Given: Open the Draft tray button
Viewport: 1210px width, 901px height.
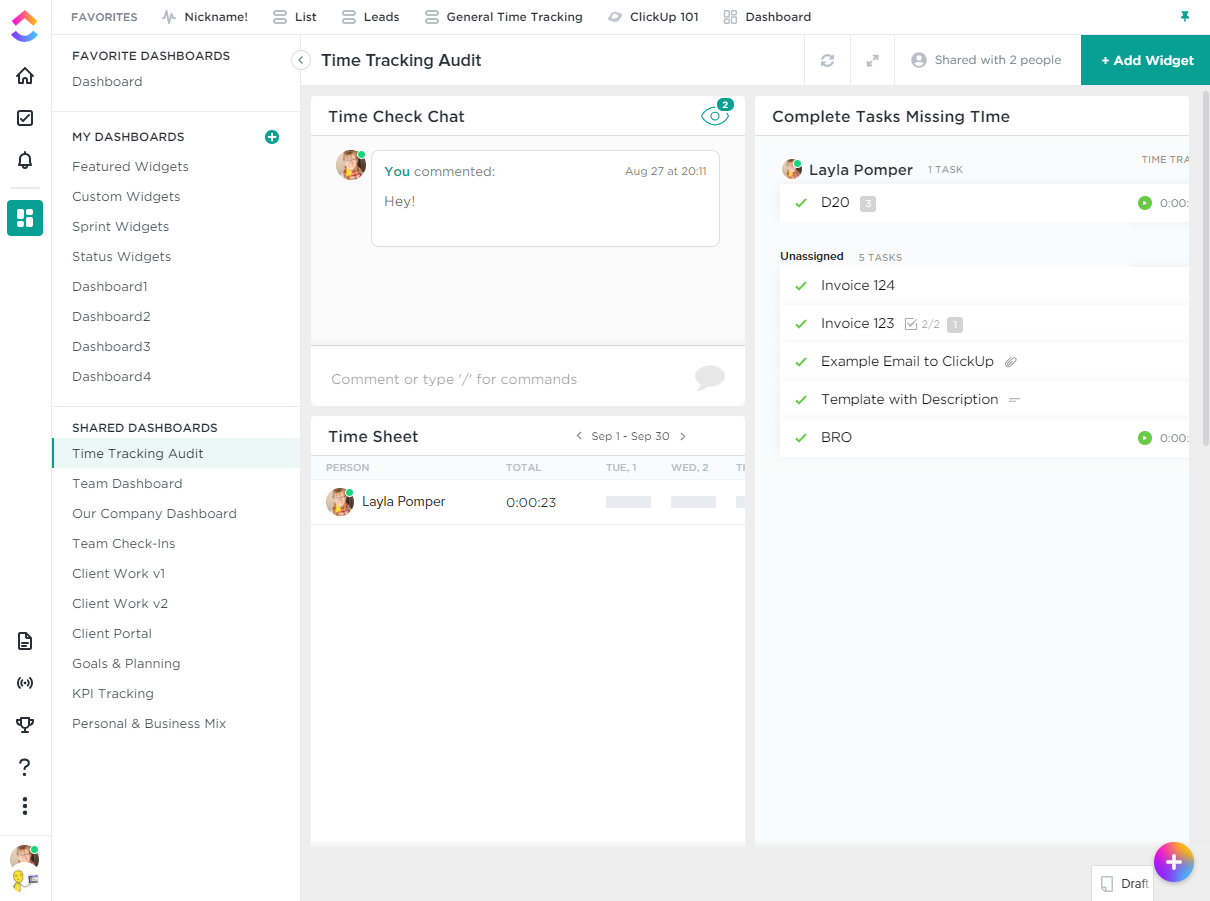Looking at the screenshot, I should point(1123,884).
